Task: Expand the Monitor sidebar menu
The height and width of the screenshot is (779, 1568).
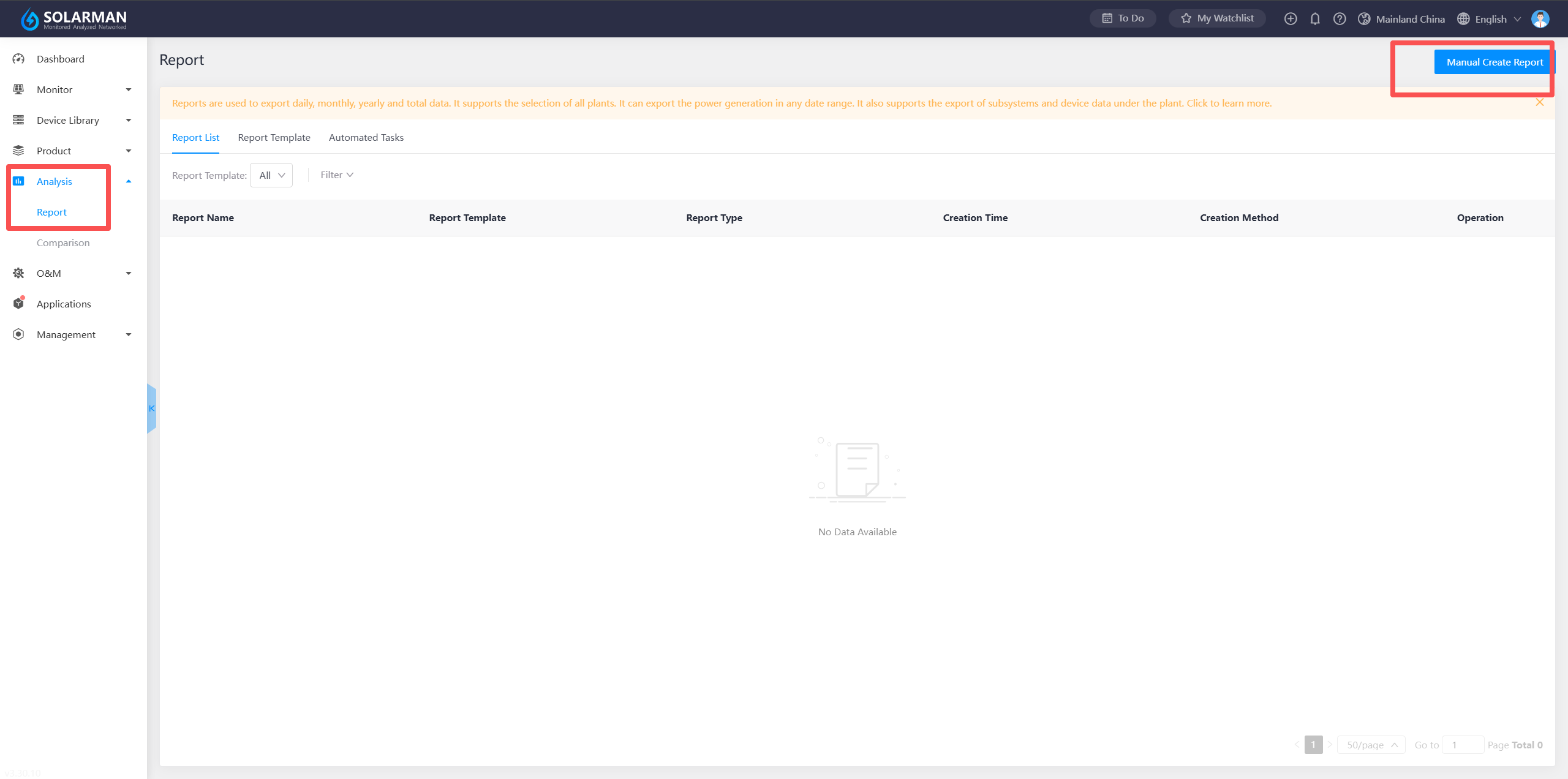Action: (x=129, y=89)
